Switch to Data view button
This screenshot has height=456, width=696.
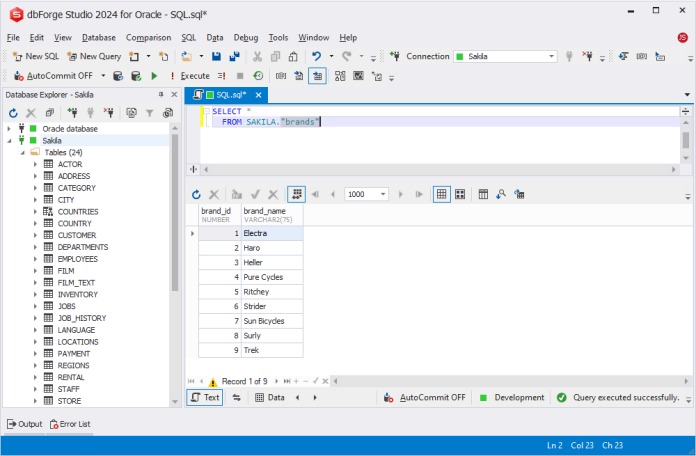click(x=270, y=397)
